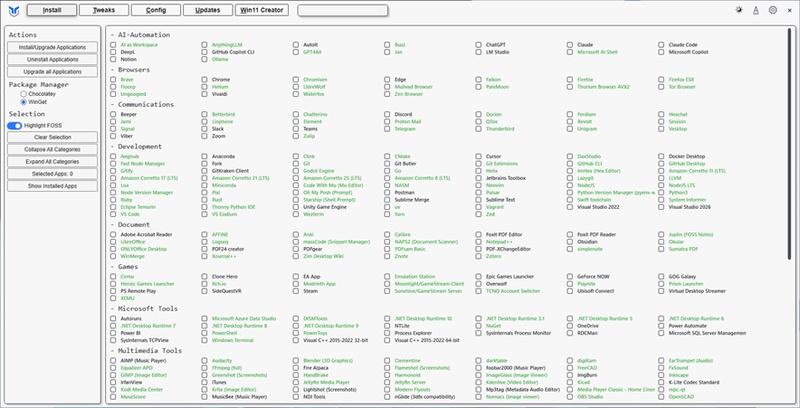Select the GIMP (Image Editor) checkbox
This screenshot has width=800, height=408.
click(113, 375)
